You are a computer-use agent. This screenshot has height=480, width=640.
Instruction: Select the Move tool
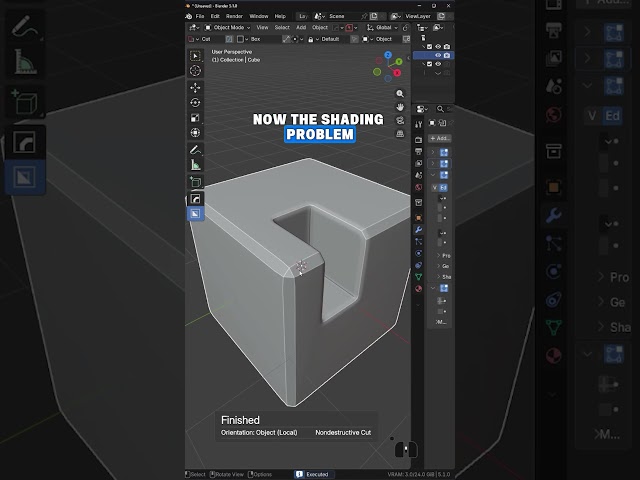point(195,88)
